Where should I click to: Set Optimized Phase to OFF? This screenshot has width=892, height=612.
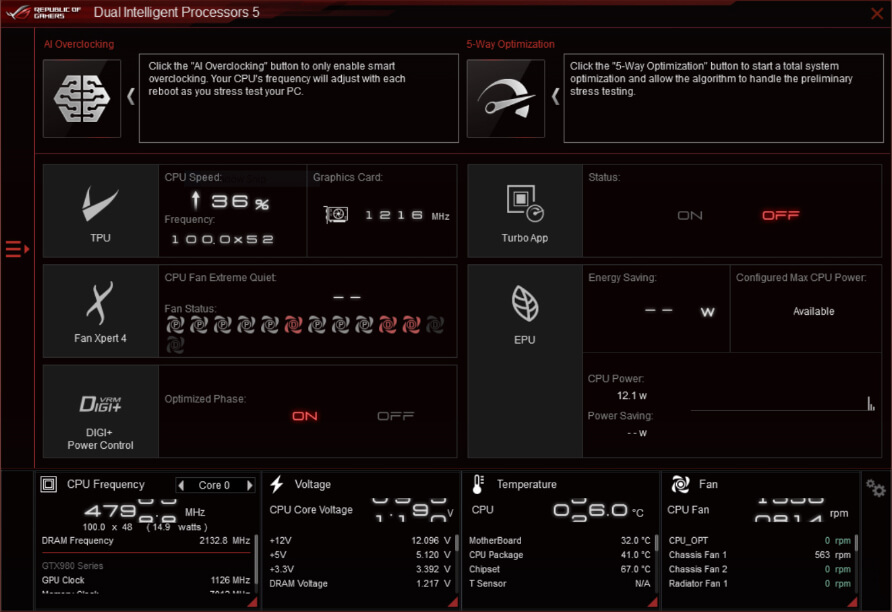395,416
